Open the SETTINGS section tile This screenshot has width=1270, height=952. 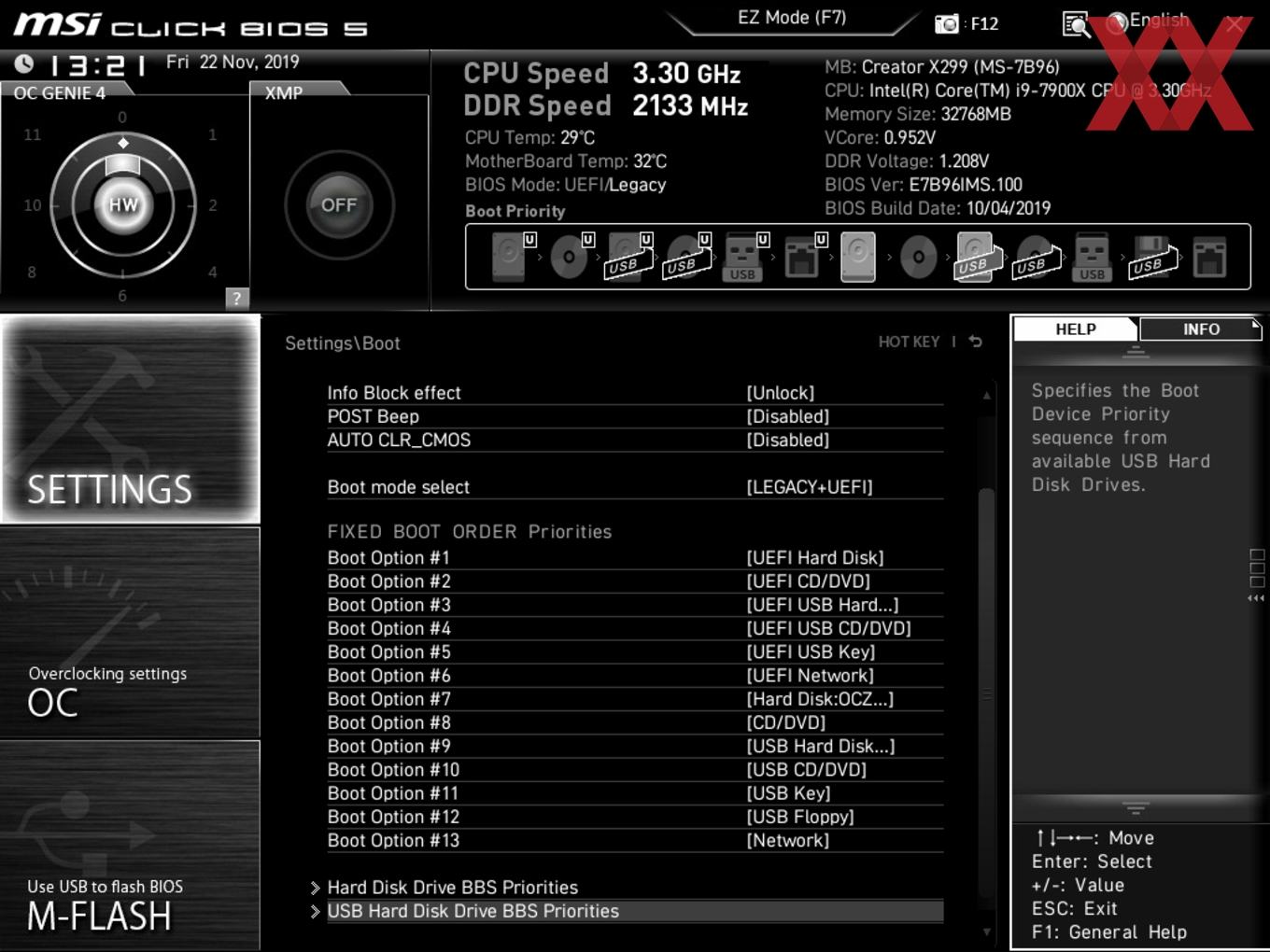(x=130, y=419)
